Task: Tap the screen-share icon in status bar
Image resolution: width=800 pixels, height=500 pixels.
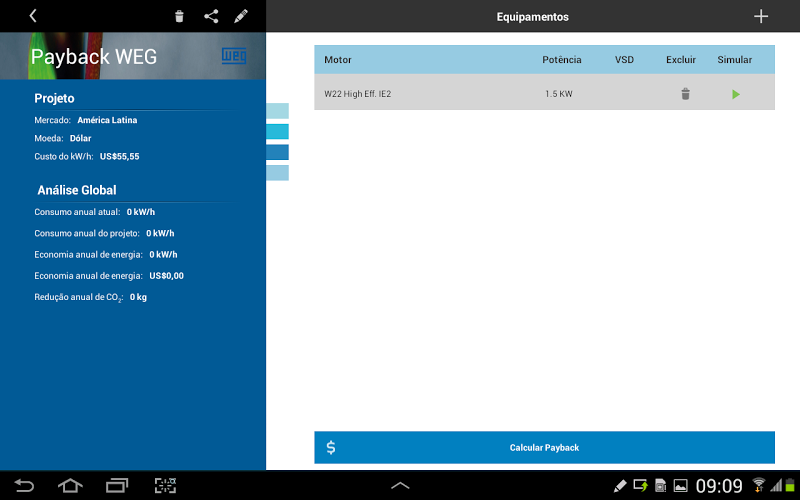Action: click(x=641, y=485)
